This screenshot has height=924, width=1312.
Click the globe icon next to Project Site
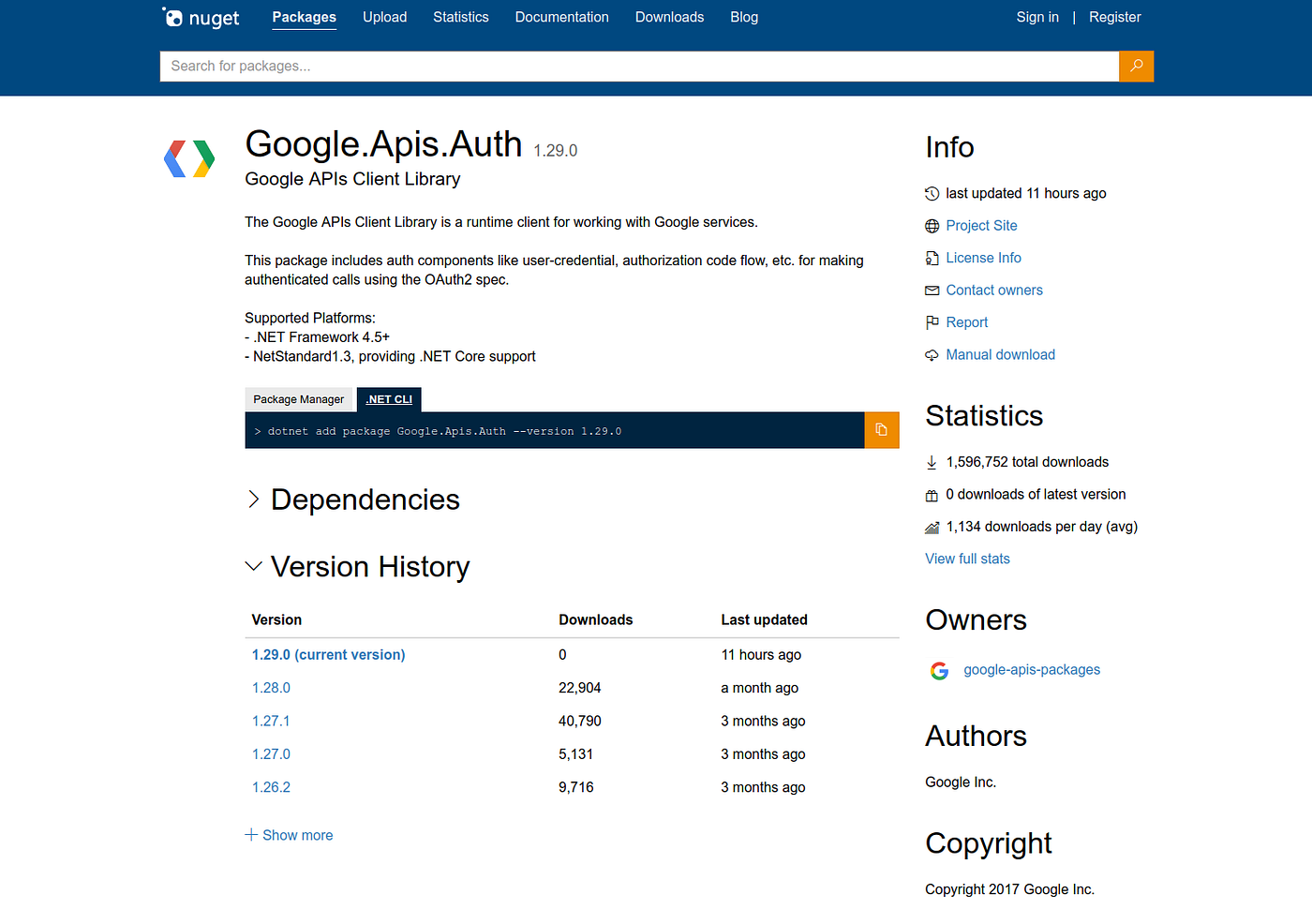(932, 225)
